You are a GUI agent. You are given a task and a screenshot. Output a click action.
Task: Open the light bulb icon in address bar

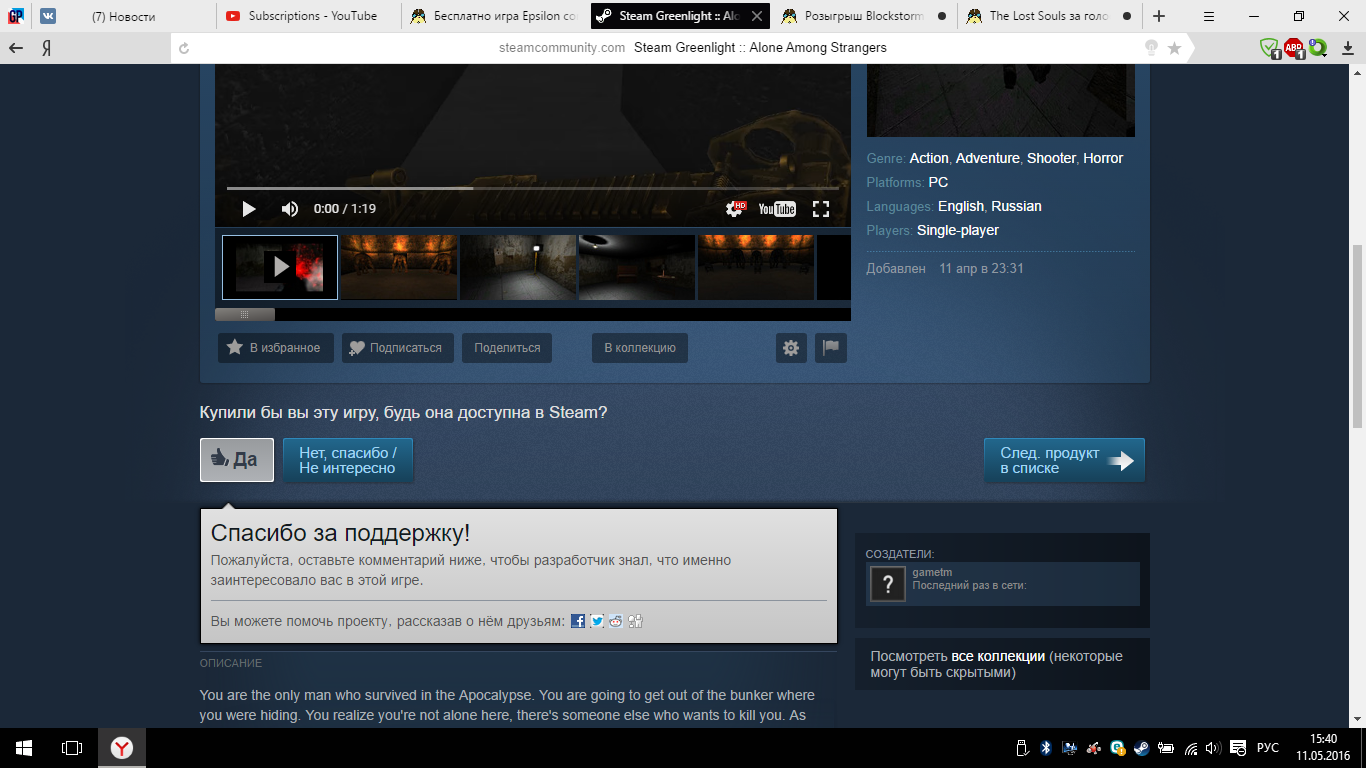pos(1151,48)
